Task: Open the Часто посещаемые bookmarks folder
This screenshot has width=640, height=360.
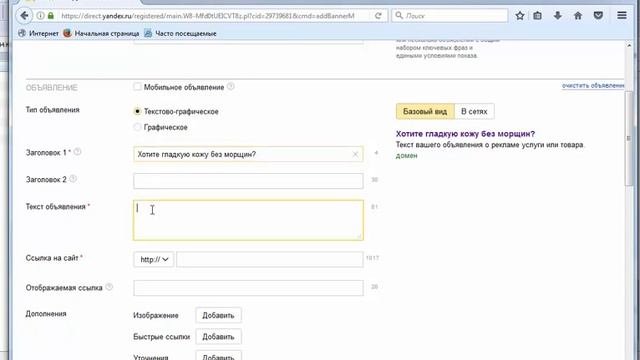Action: 180,33
